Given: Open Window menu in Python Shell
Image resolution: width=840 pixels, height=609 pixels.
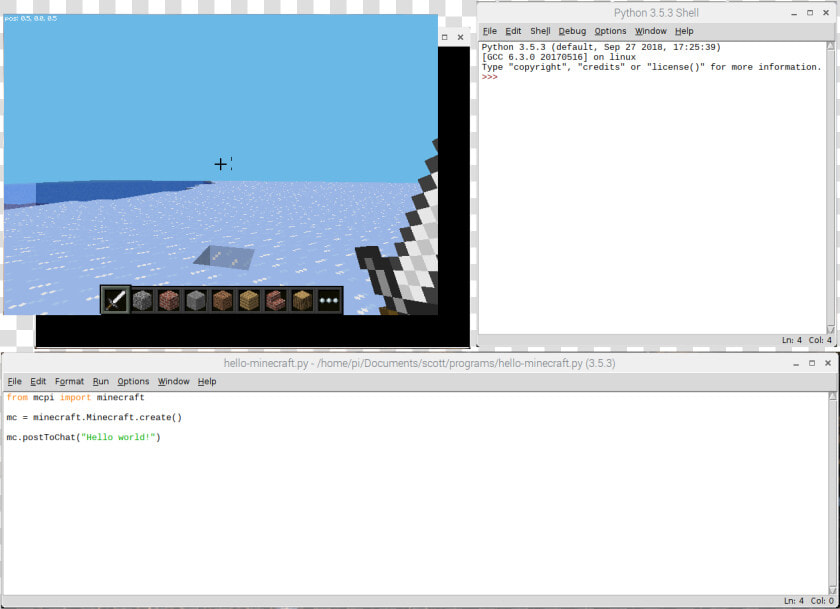Looking at the screenshot, I should (x=651, y=31).
